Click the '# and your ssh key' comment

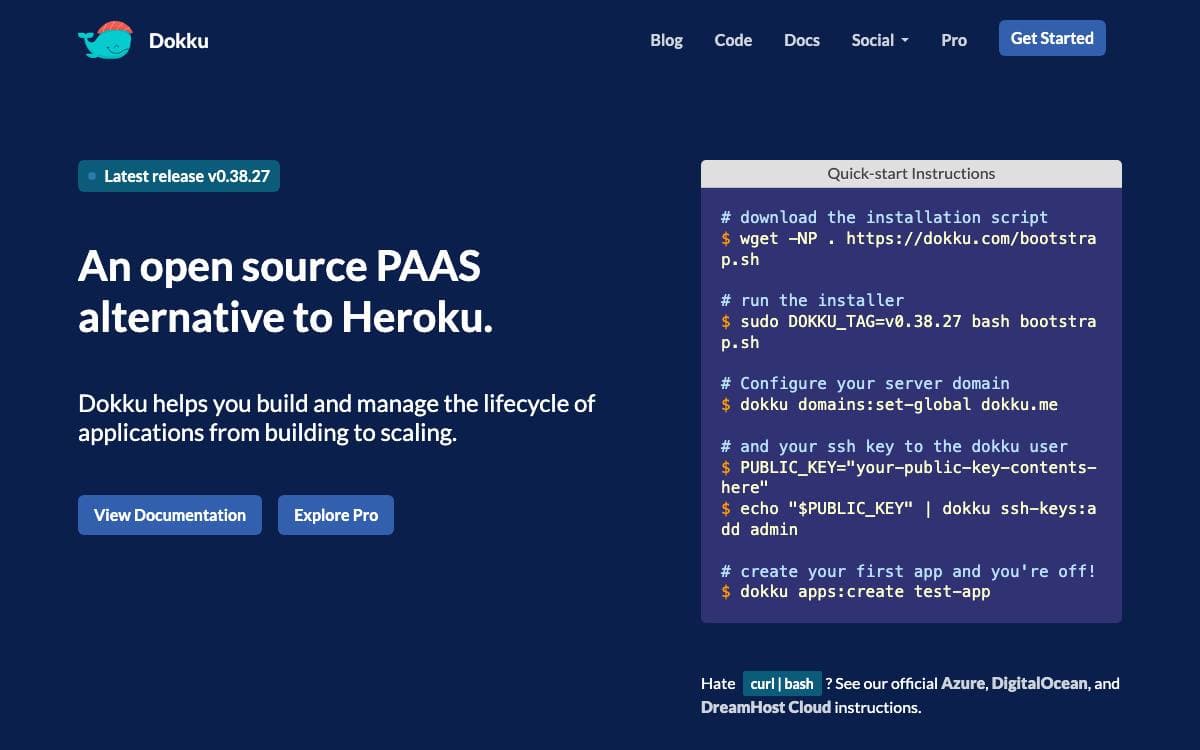(x=894, y=446)
